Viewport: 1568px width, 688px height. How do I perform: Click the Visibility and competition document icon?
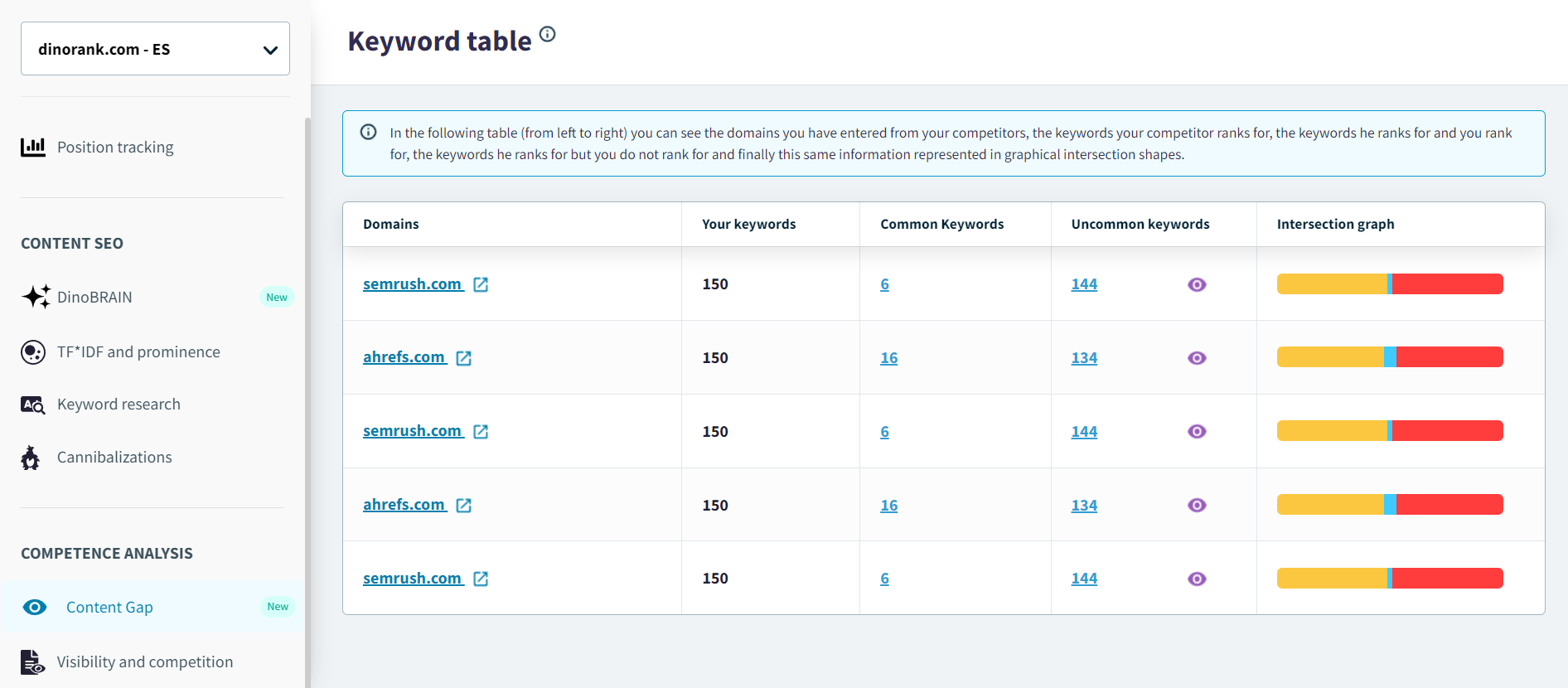pyautogui.click(x=32, y=662)
